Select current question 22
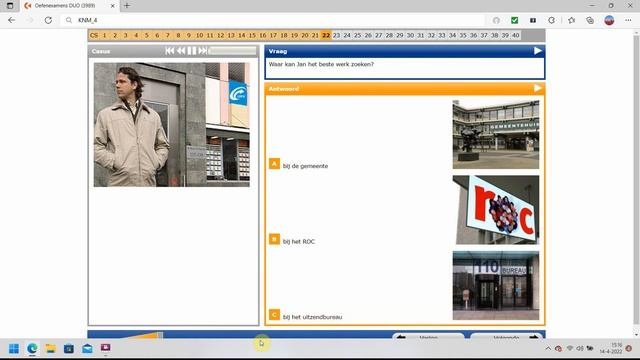Image resolution: width=640 pixels, height=360 pixels. click(326, 36)
